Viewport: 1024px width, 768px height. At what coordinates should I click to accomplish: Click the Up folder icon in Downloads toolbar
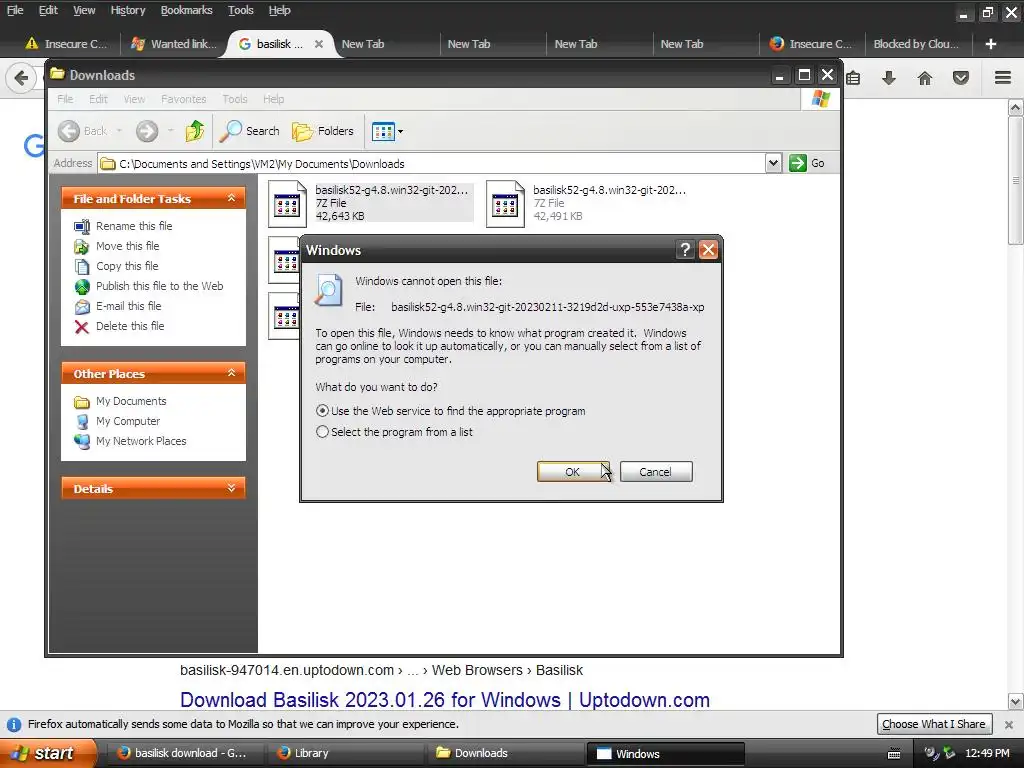[195, 131]
